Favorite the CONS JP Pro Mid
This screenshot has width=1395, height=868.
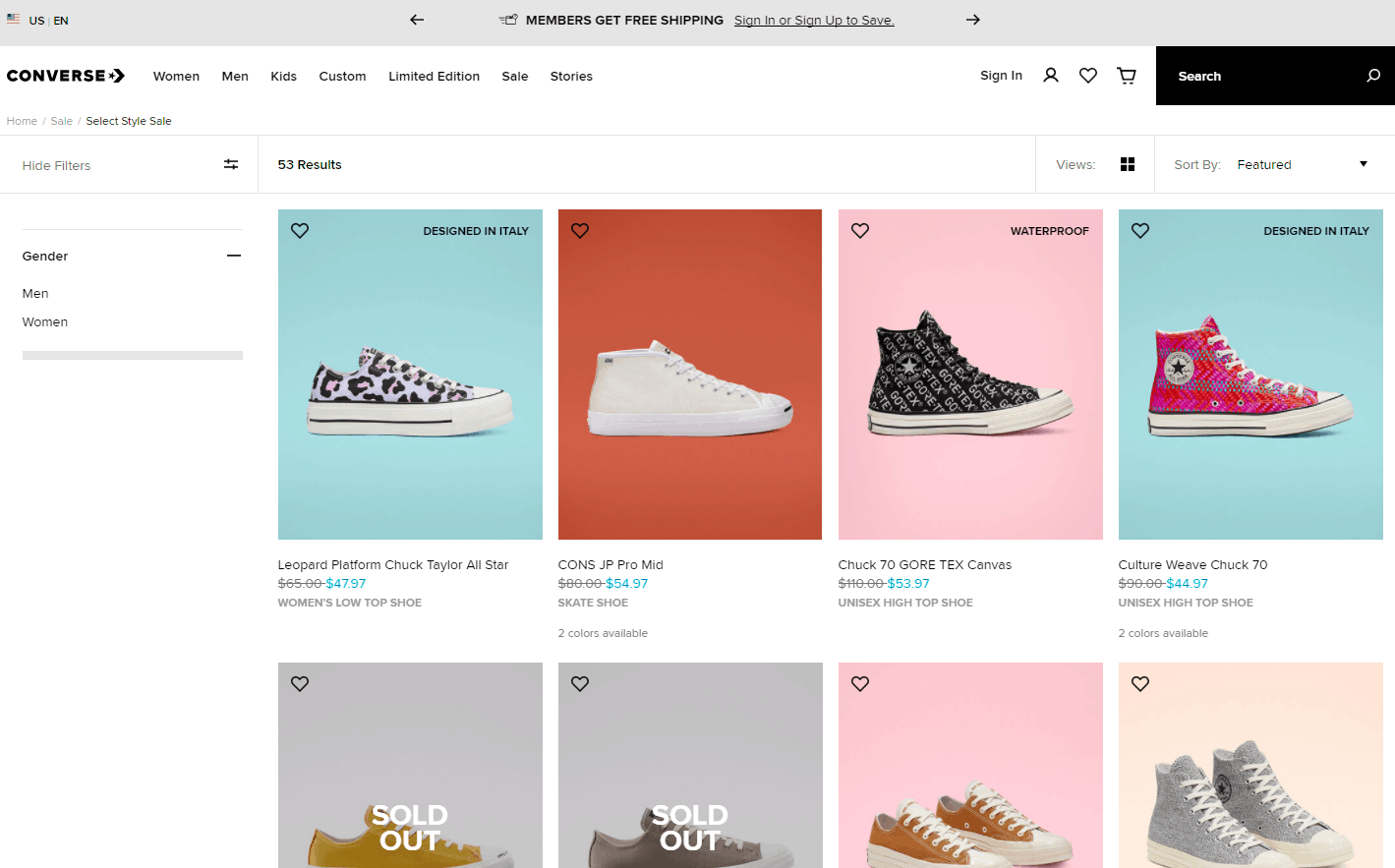(580, 230)
